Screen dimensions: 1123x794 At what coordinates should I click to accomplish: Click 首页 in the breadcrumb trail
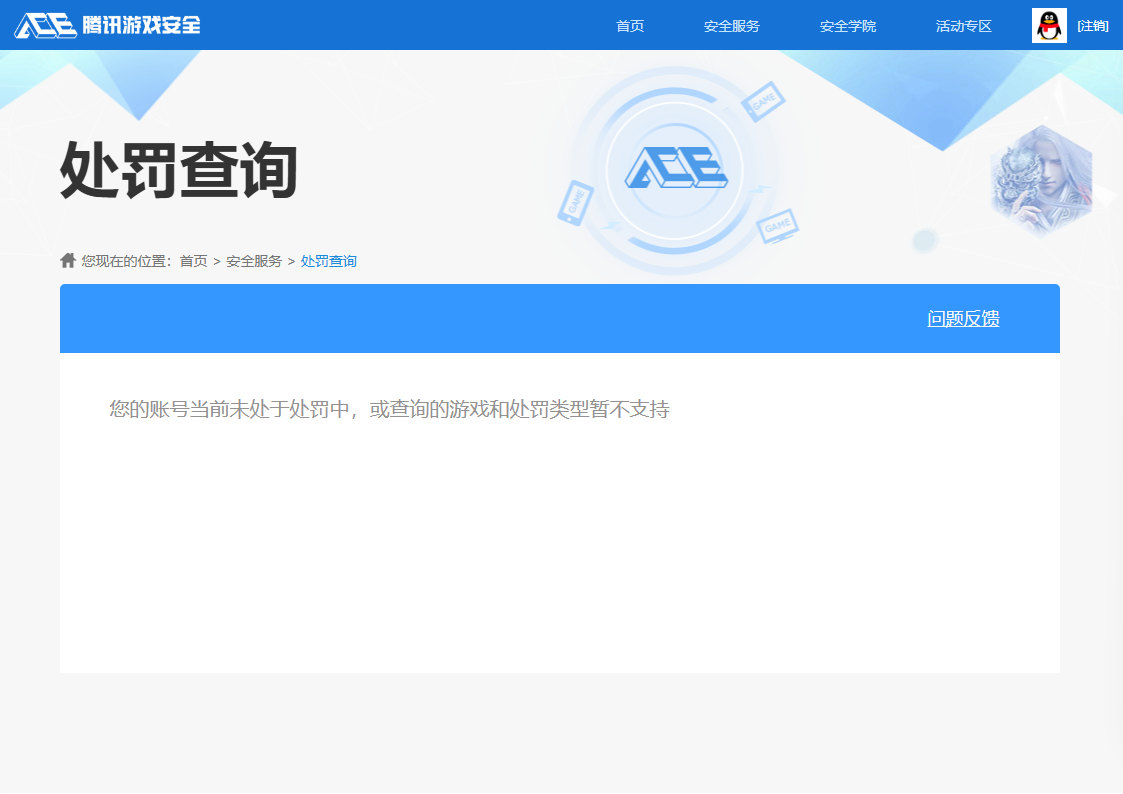[x=193, y=260]
